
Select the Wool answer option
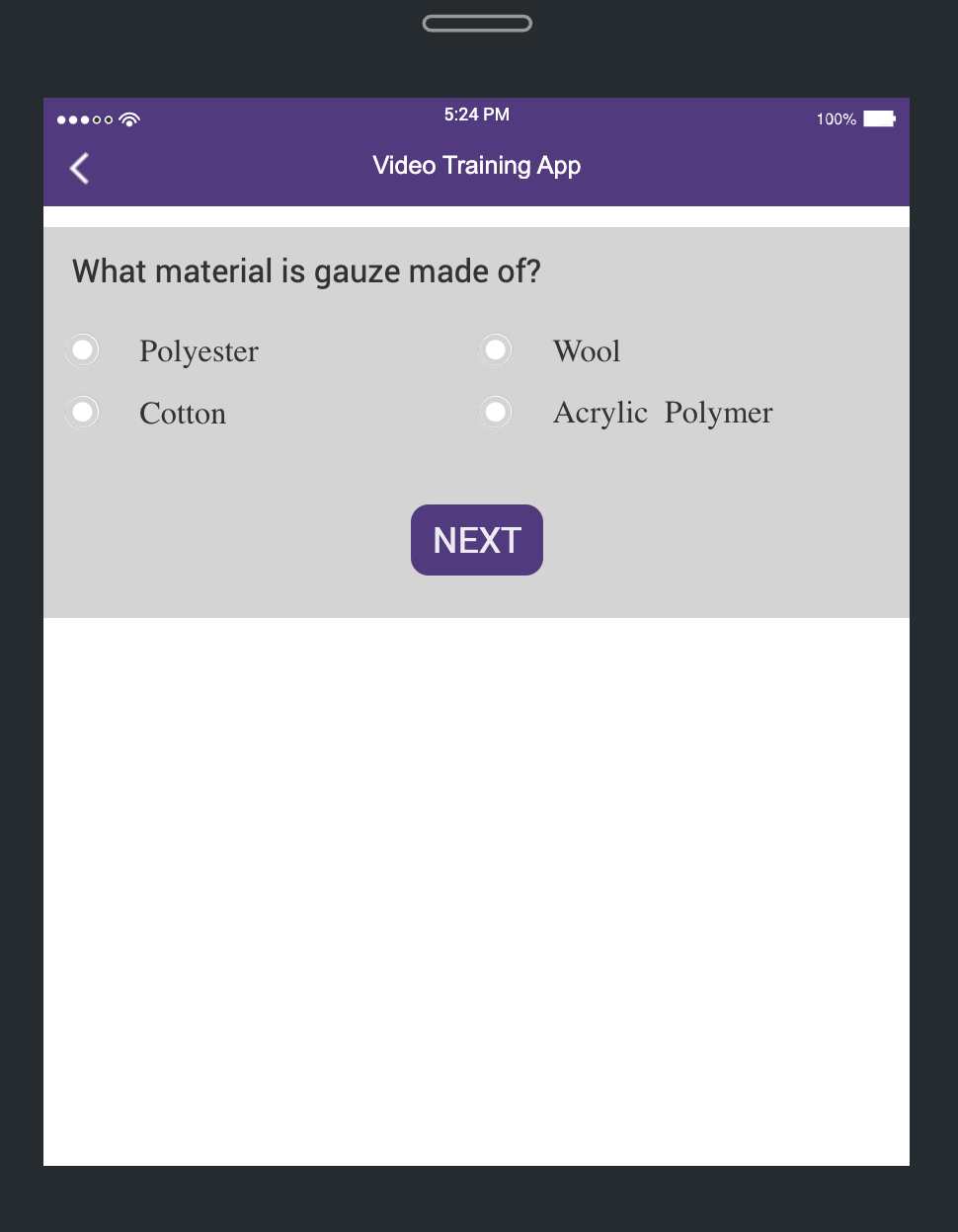coord(495,349)
